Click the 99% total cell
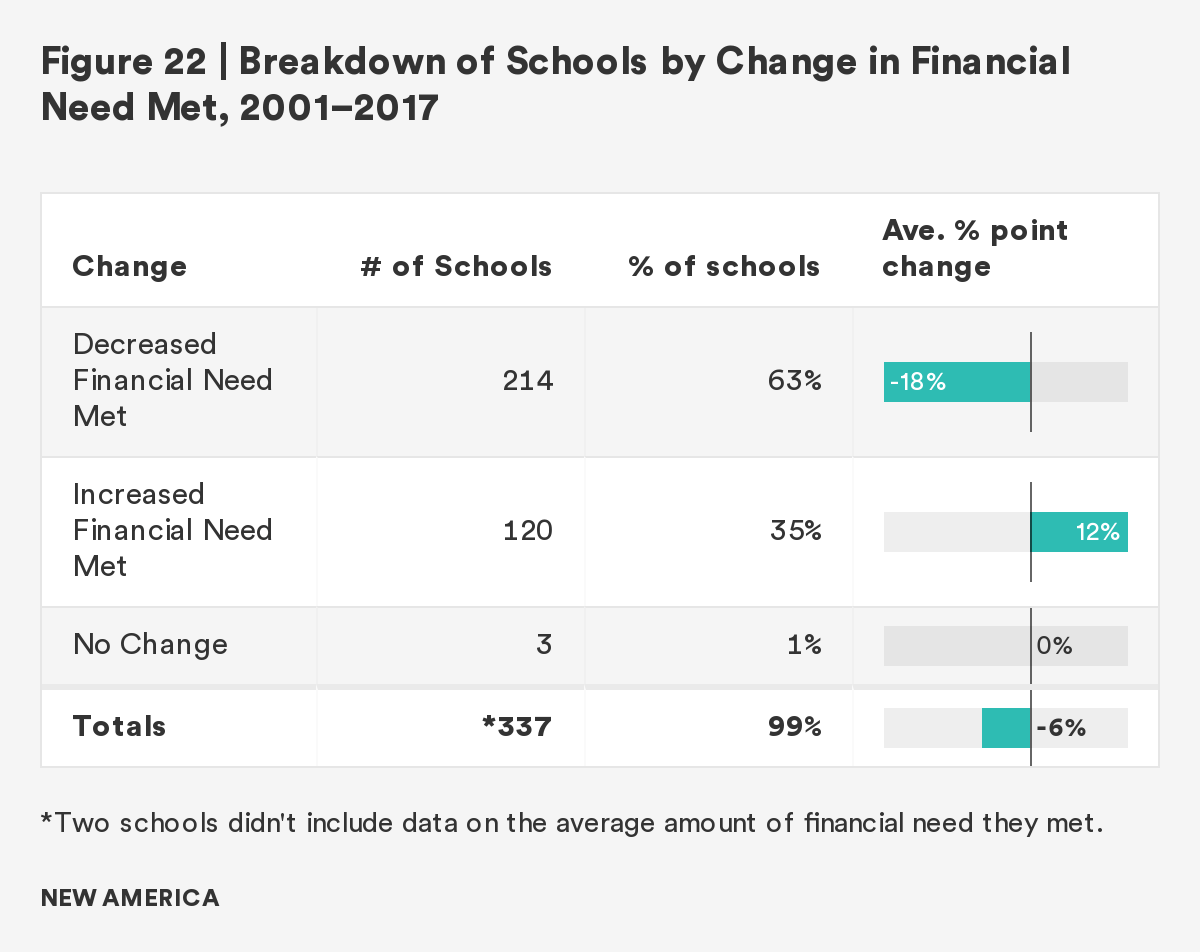 coord(796,726)
